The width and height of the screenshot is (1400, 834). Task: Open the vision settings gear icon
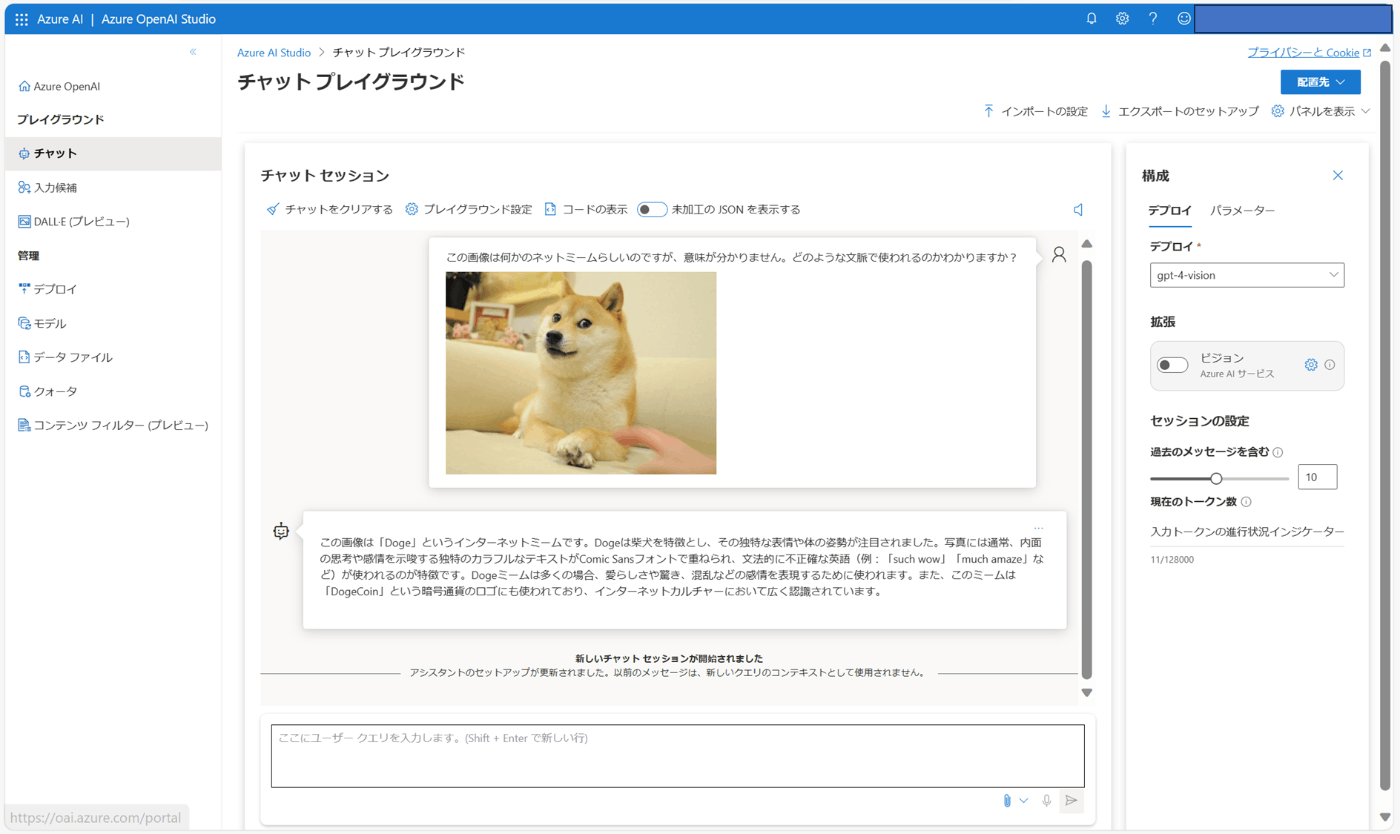1311,365
